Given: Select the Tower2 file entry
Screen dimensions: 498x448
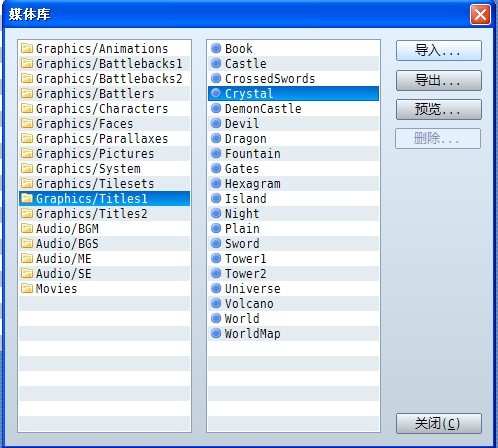Looking at the screenshot, I should click(293, 273).
